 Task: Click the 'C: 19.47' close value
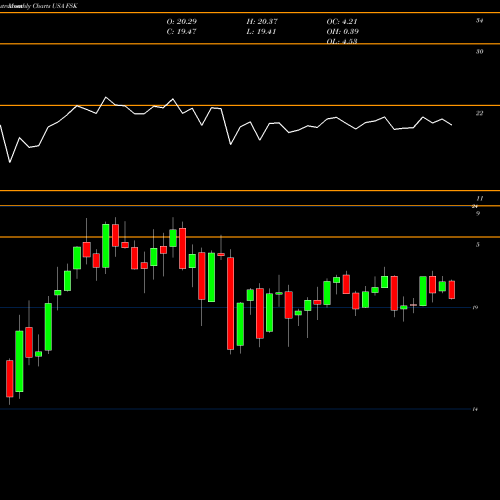coord(181,32)
